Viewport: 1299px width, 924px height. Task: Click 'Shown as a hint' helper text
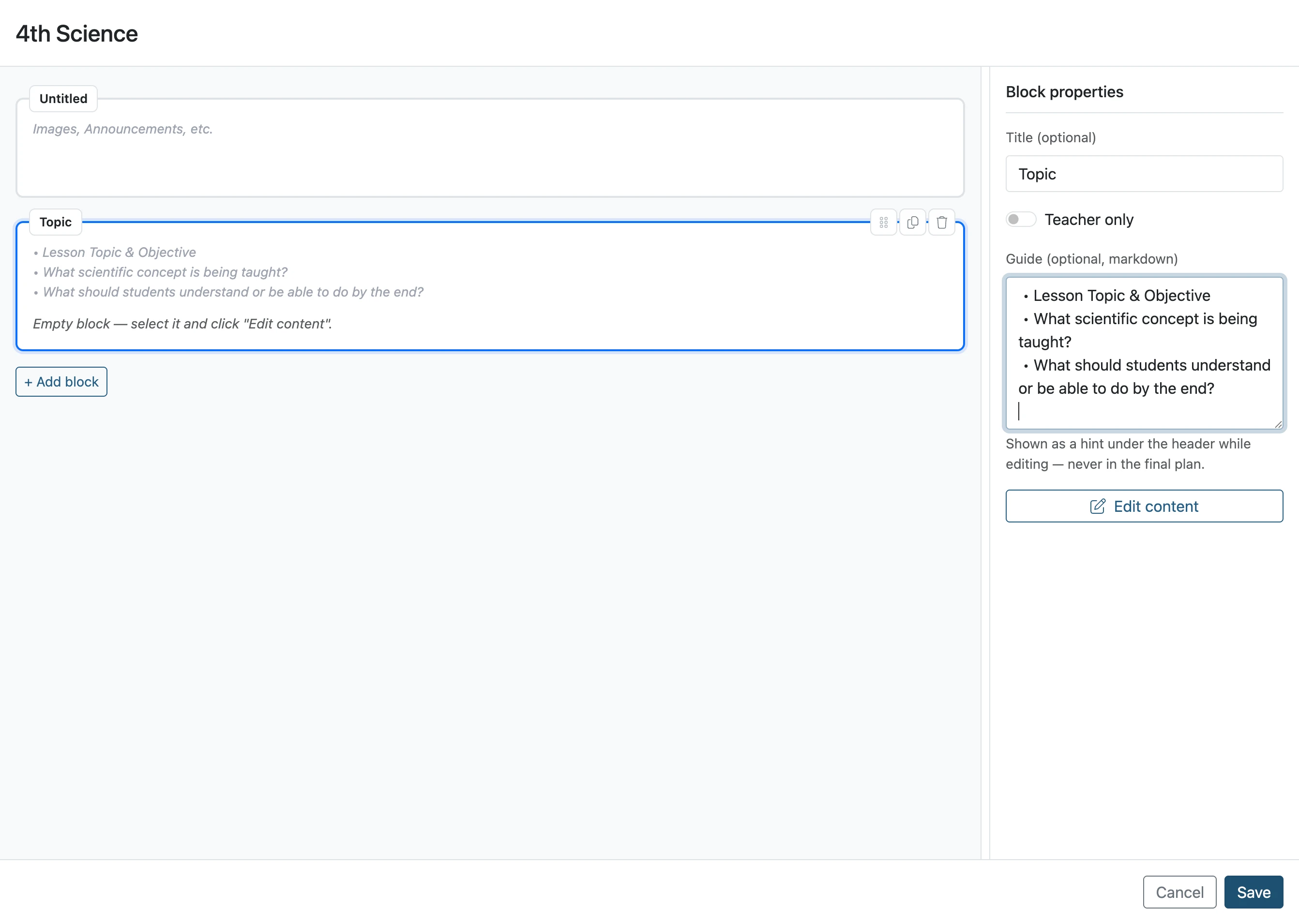point(1128,454)
